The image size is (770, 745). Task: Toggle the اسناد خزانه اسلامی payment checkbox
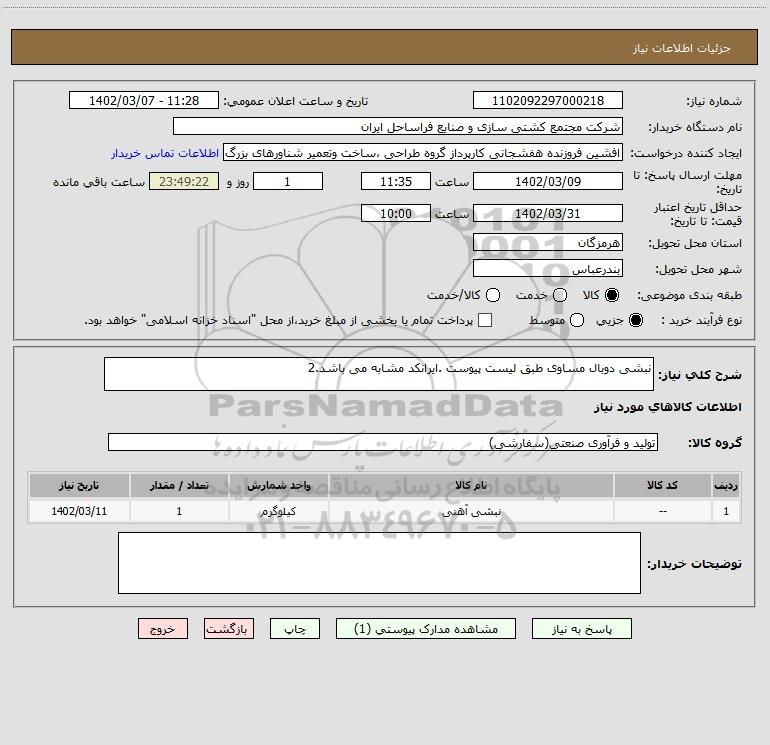coord(485,320)
